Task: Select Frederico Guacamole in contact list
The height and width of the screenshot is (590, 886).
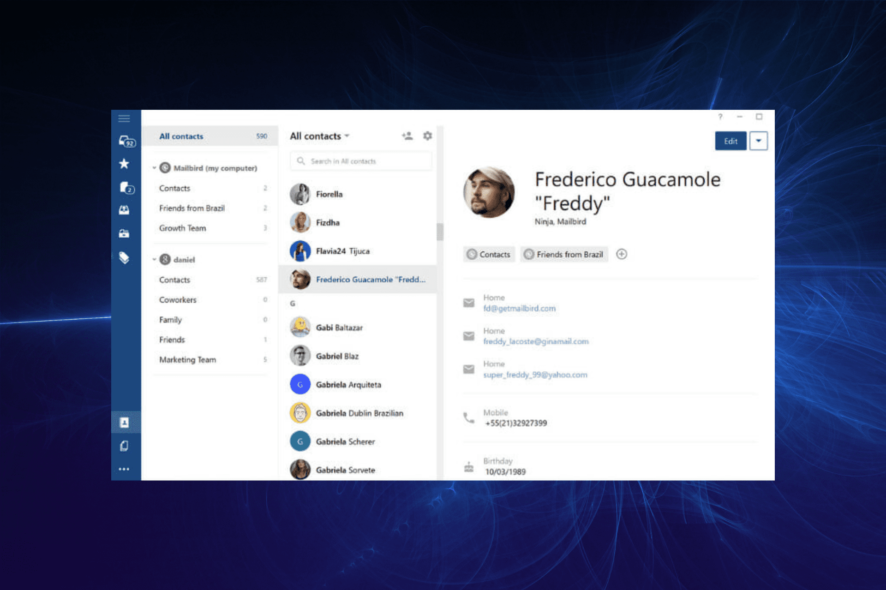Action: point(358,279)
